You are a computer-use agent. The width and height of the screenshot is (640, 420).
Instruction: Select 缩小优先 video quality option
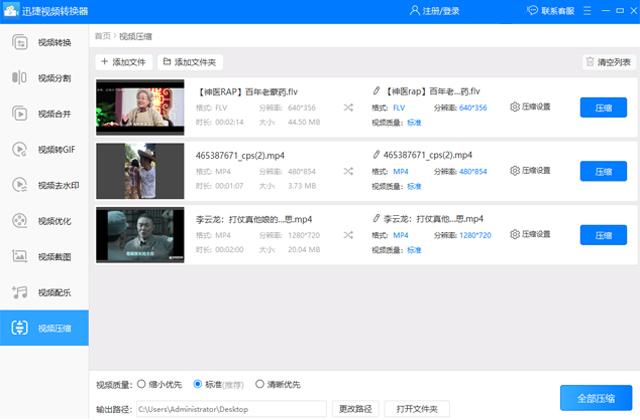point(140,384)
